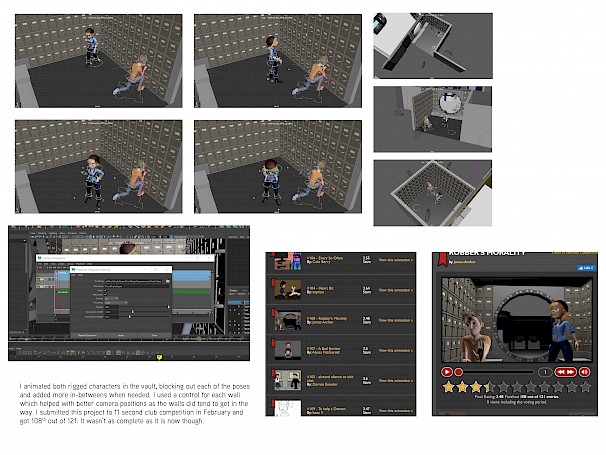606x455 pixels.
Task: Open the Heart Bit entry thumbnail
Action: (286, 290)
